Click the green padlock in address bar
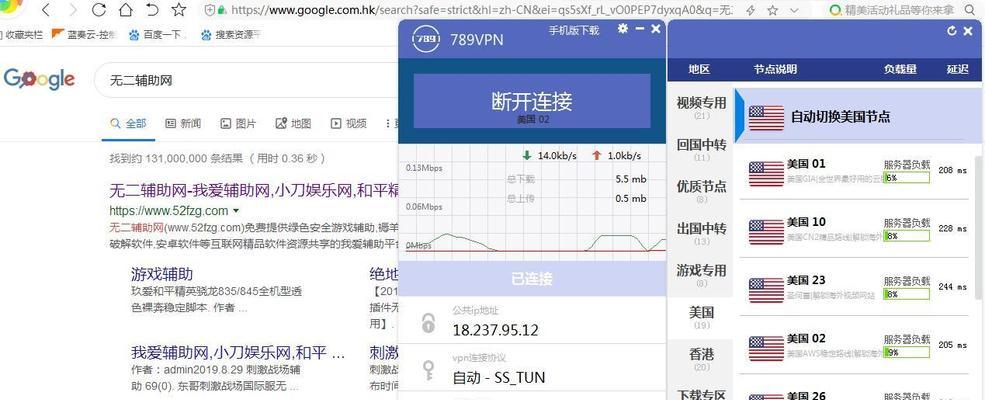This screenshot has height=400, width=985. [x=222, y=11]
